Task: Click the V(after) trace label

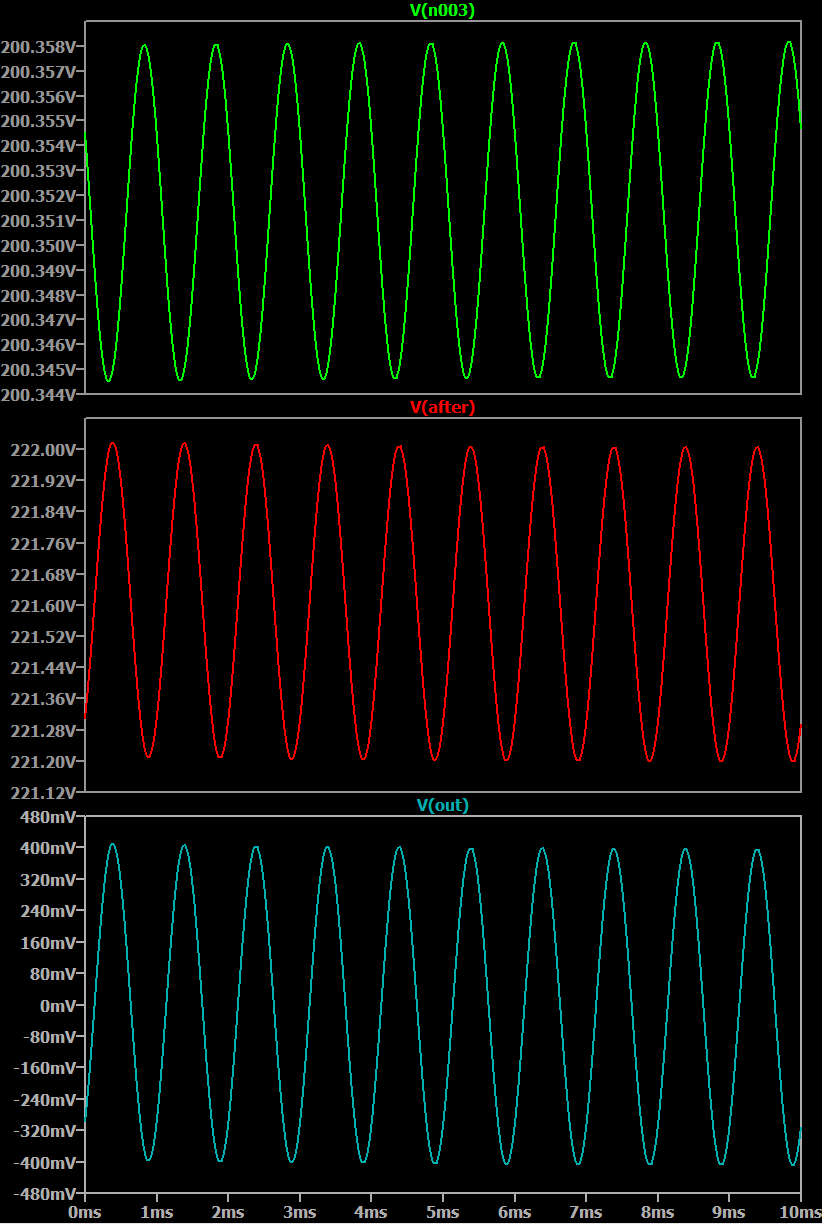Action: pos(443,407)
